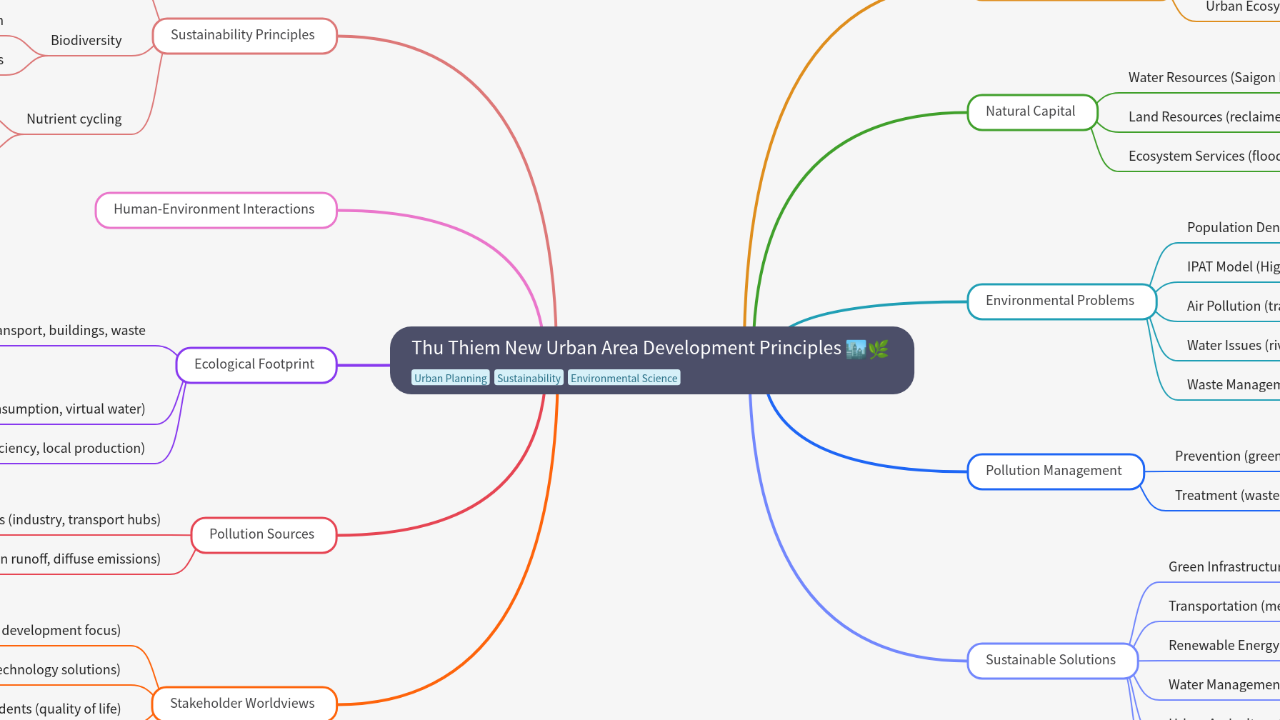Click the transport, buildings, waste text
Viewport: 1280px width, 720px height.
pyautogui.click(x=72, y=331)
